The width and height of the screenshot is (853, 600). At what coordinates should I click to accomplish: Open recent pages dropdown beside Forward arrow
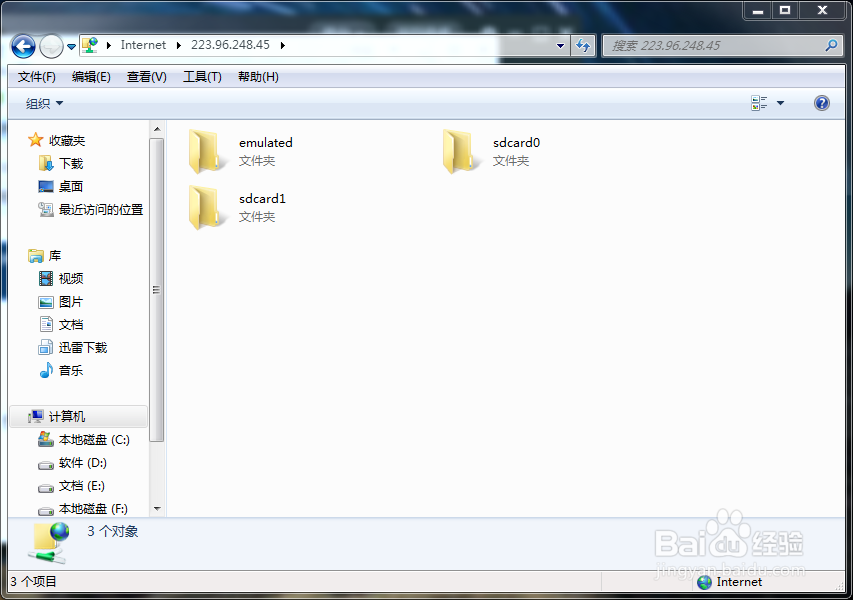[71, 47]
